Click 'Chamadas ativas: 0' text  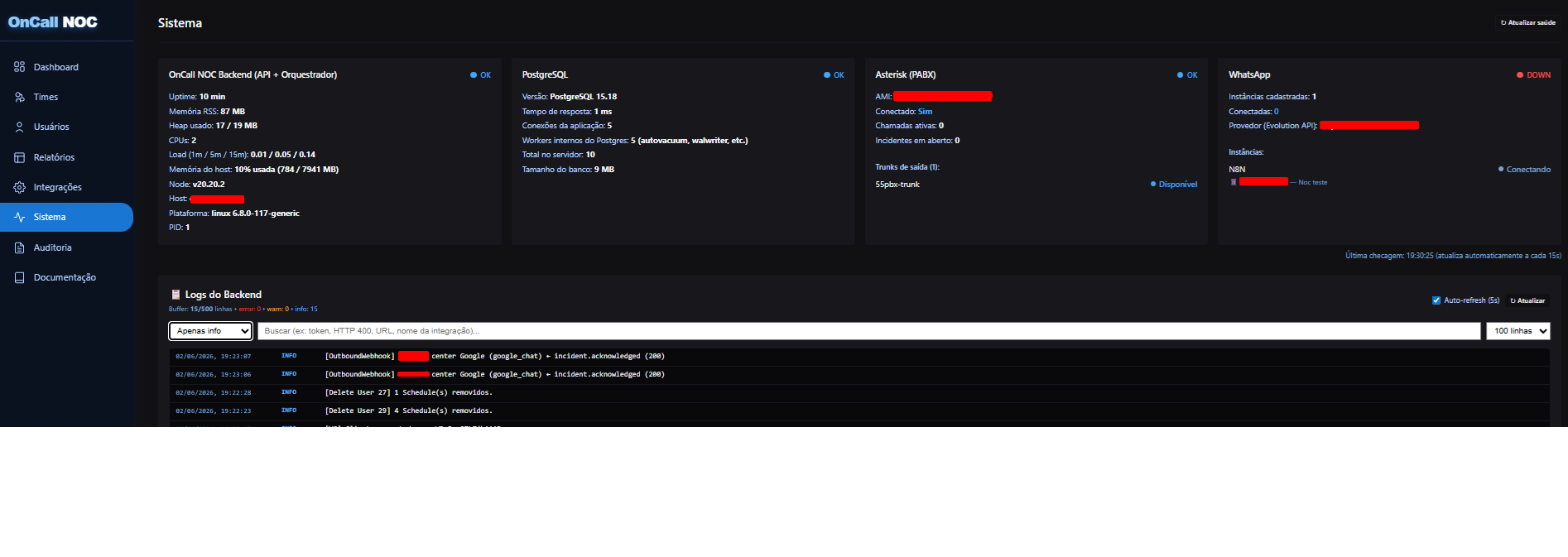(910, 126)
